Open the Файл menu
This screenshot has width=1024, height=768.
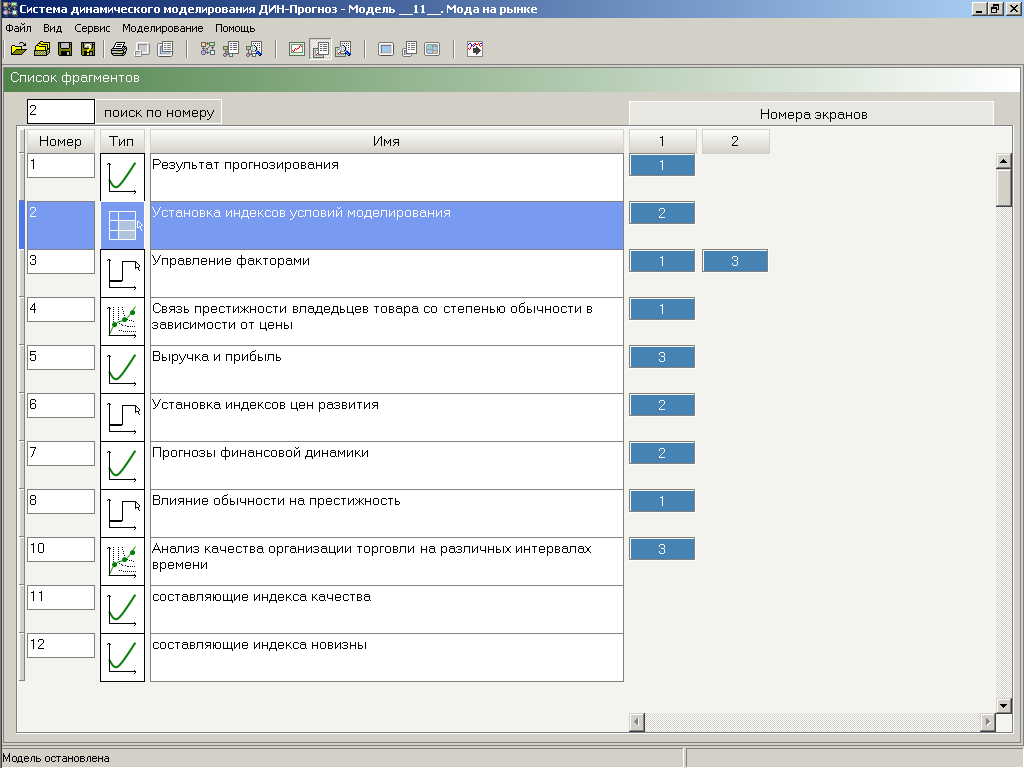(18, 28)
